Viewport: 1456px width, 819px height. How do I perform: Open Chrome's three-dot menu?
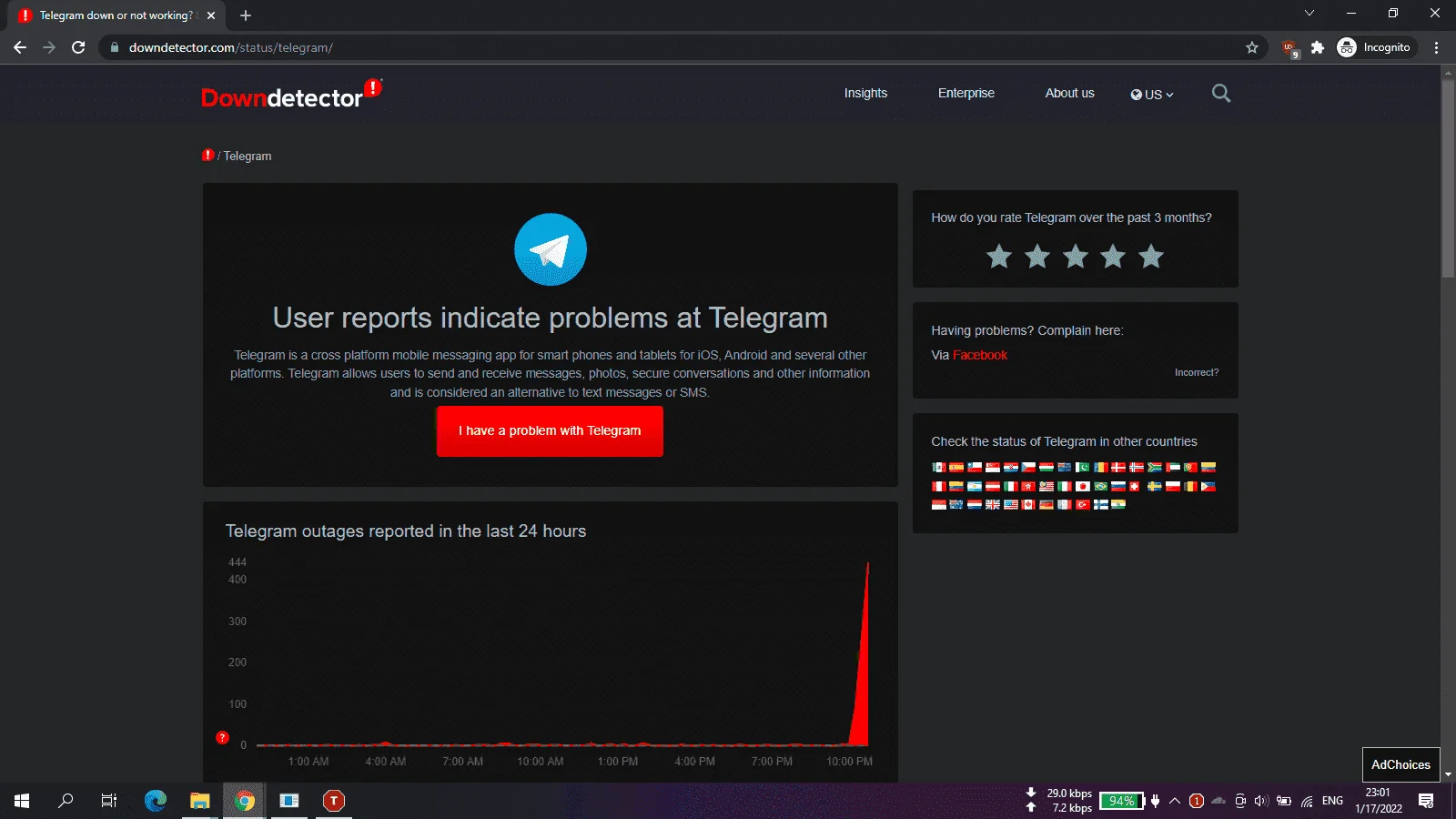tap(1437, 47)
